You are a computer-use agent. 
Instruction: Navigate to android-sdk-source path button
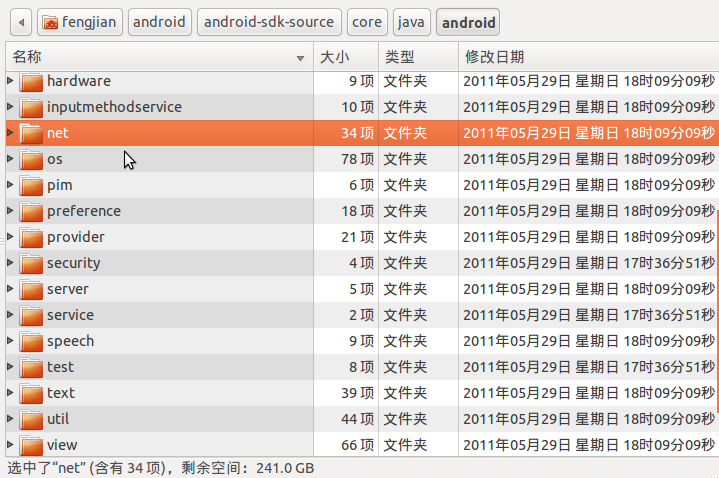[269, 22]
